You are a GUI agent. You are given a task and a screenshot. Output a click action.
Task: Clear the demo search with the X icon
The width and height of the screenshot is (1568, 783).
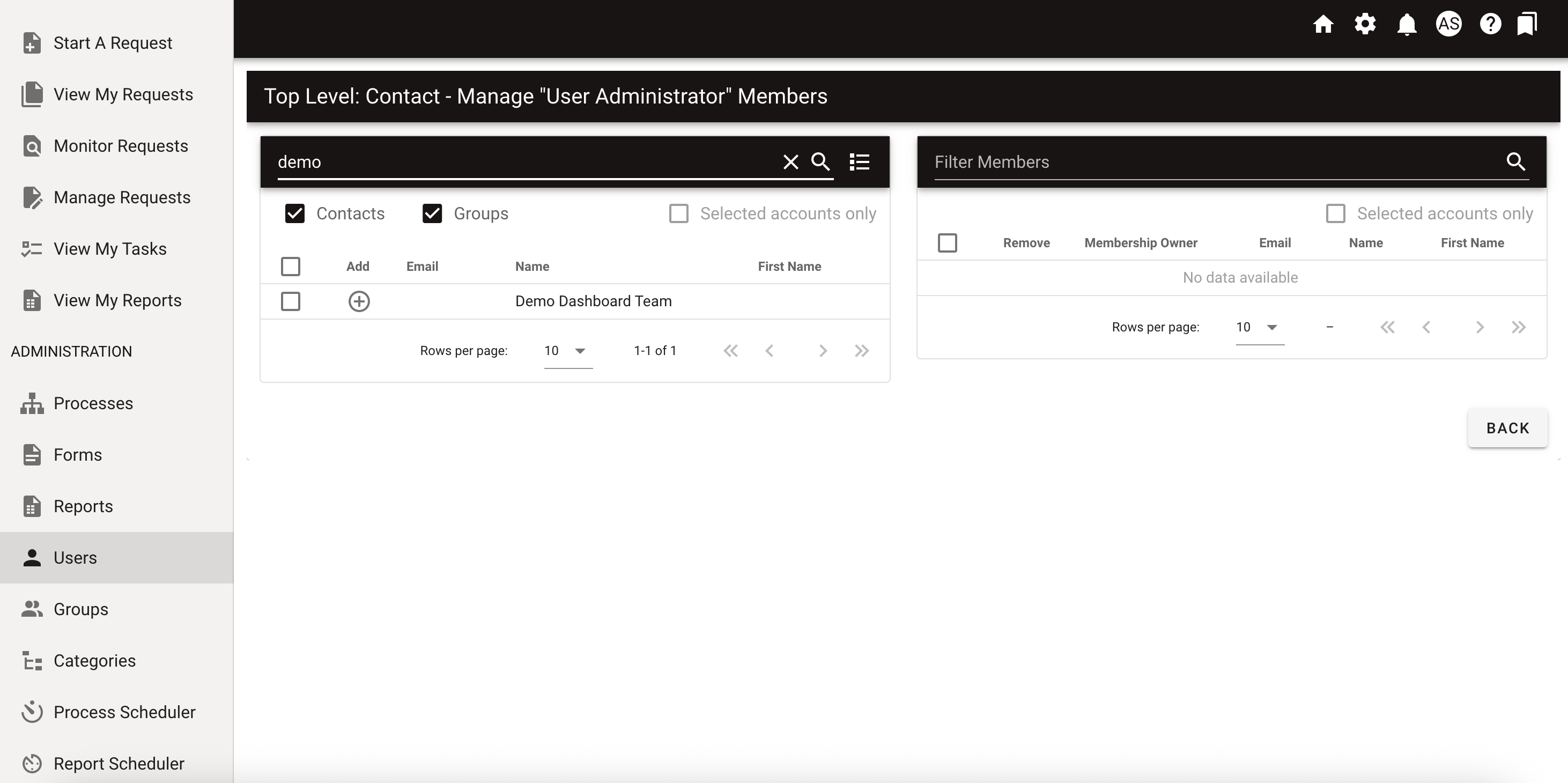(790, 162)
